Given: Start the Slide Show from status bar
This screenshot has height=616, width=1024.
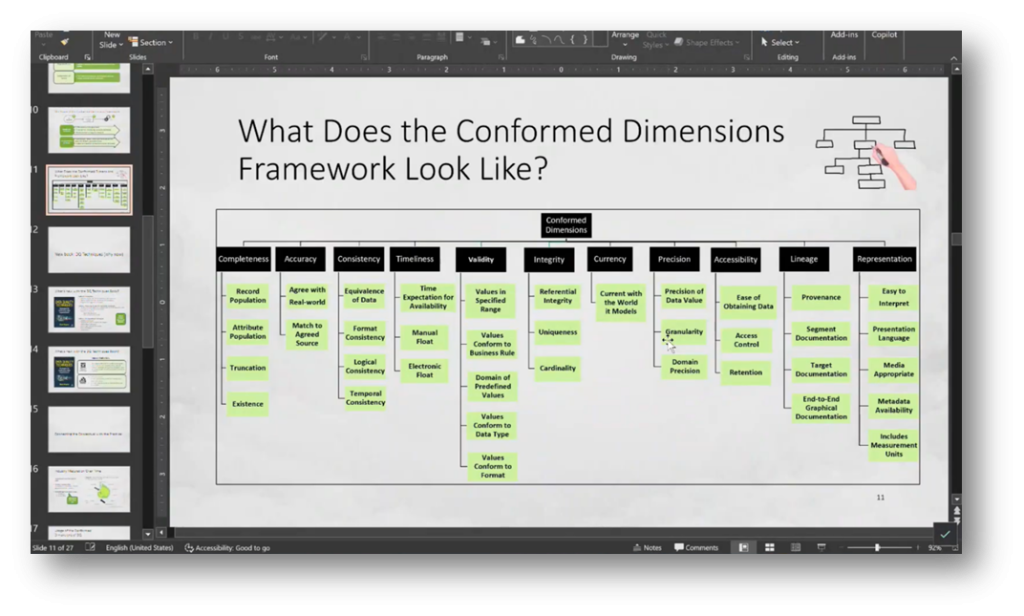Looking at the screenshot, I should [x=821, y=547].
